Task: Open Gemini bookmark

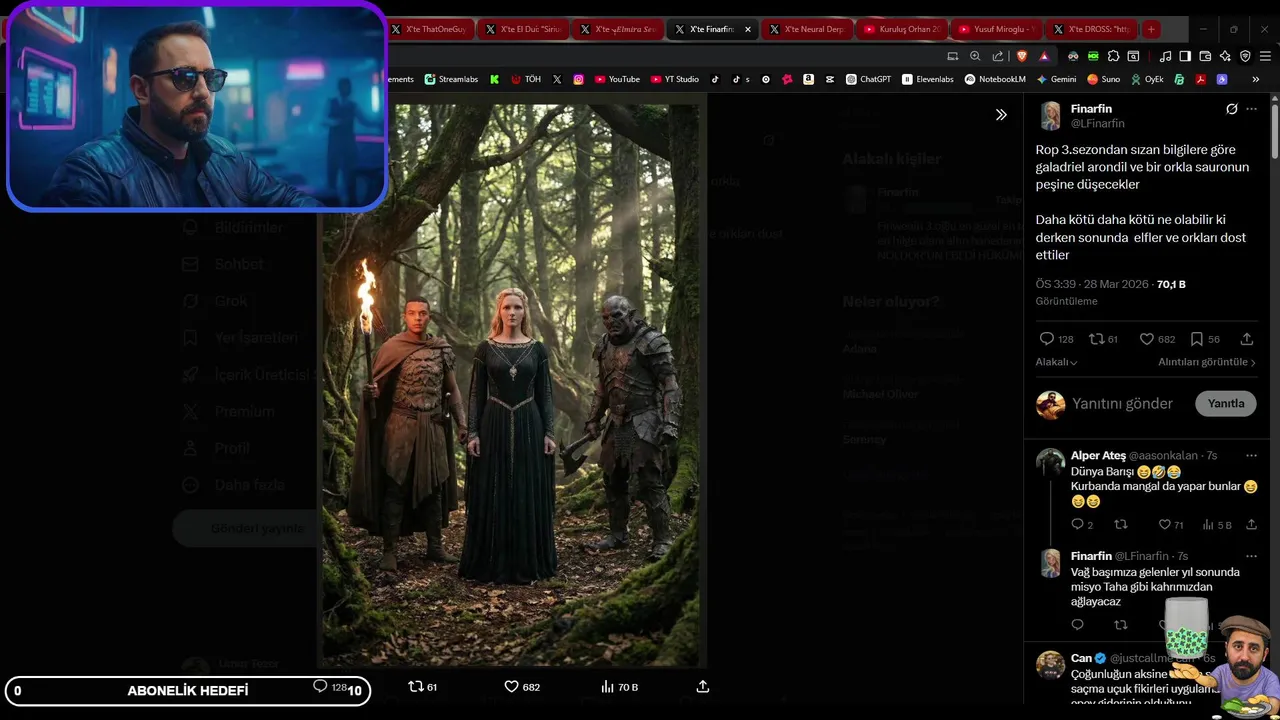Action: coord(1057,79)
